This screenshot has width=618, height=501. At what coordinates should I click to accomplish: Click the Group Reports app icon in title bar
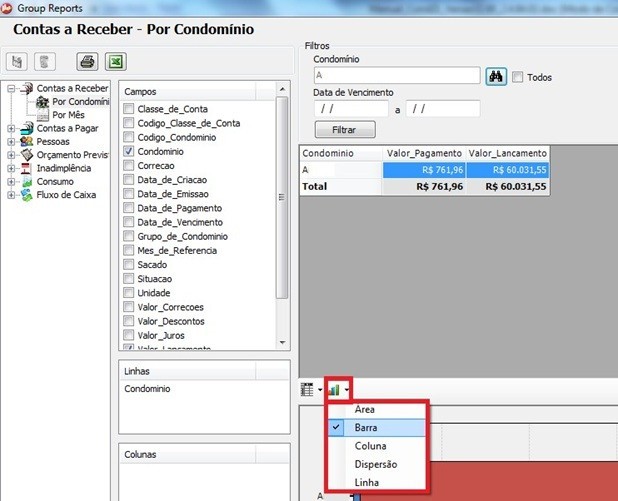(x=6, y=8)
